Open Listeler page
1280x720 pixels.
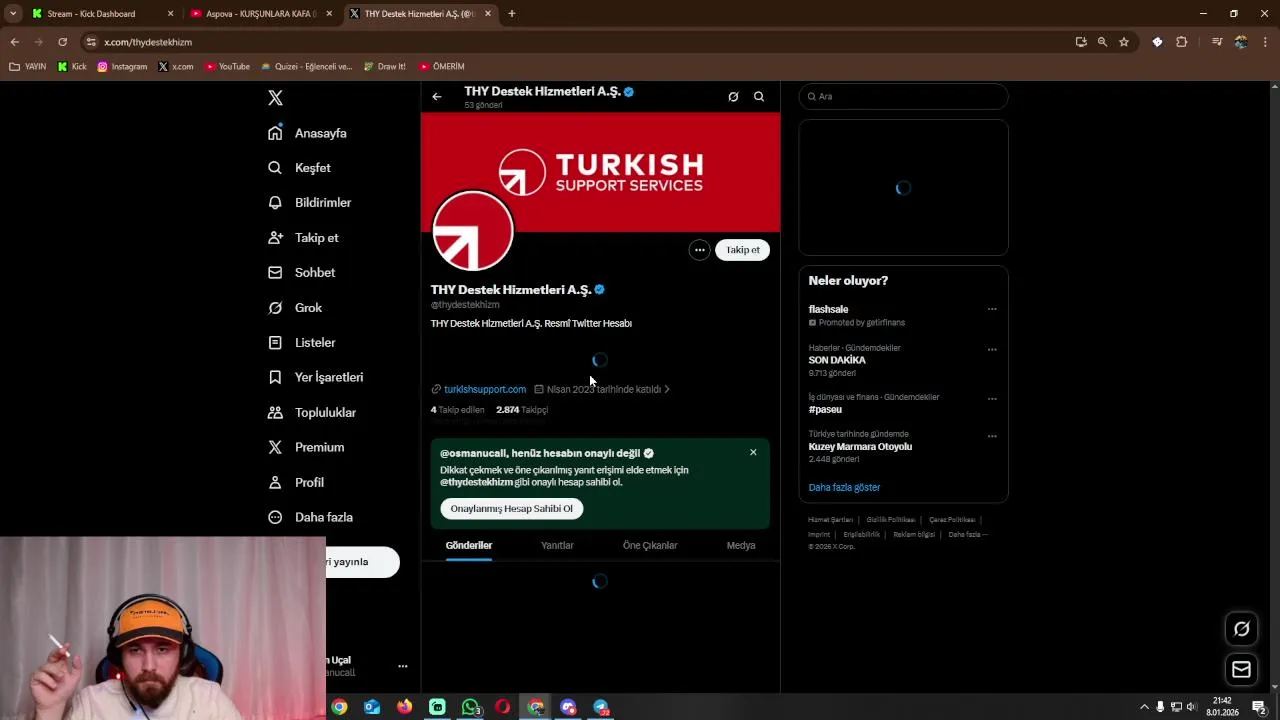301,343
